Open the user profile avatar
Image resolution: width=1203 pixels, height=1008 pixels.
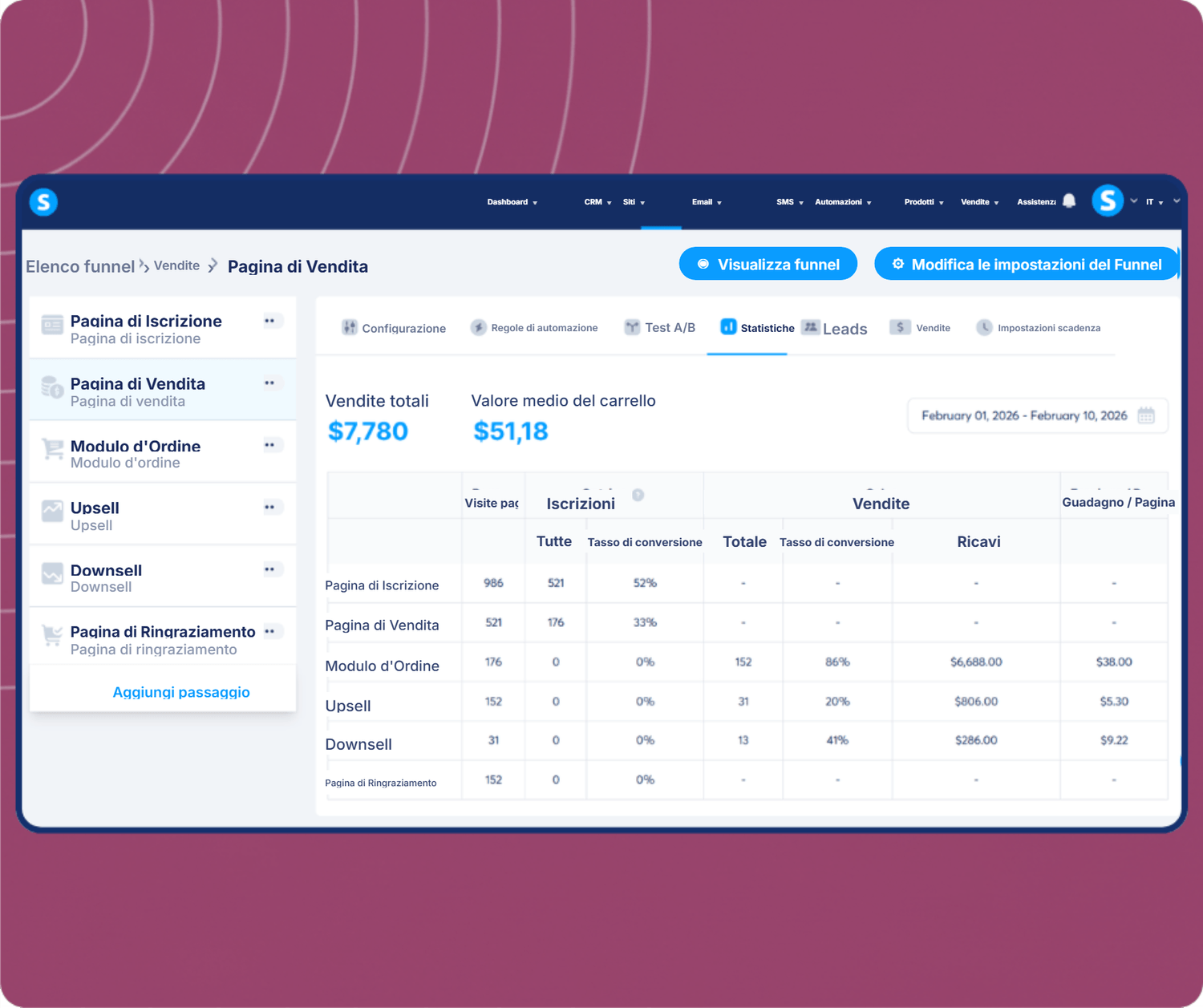coord(1108,200)
